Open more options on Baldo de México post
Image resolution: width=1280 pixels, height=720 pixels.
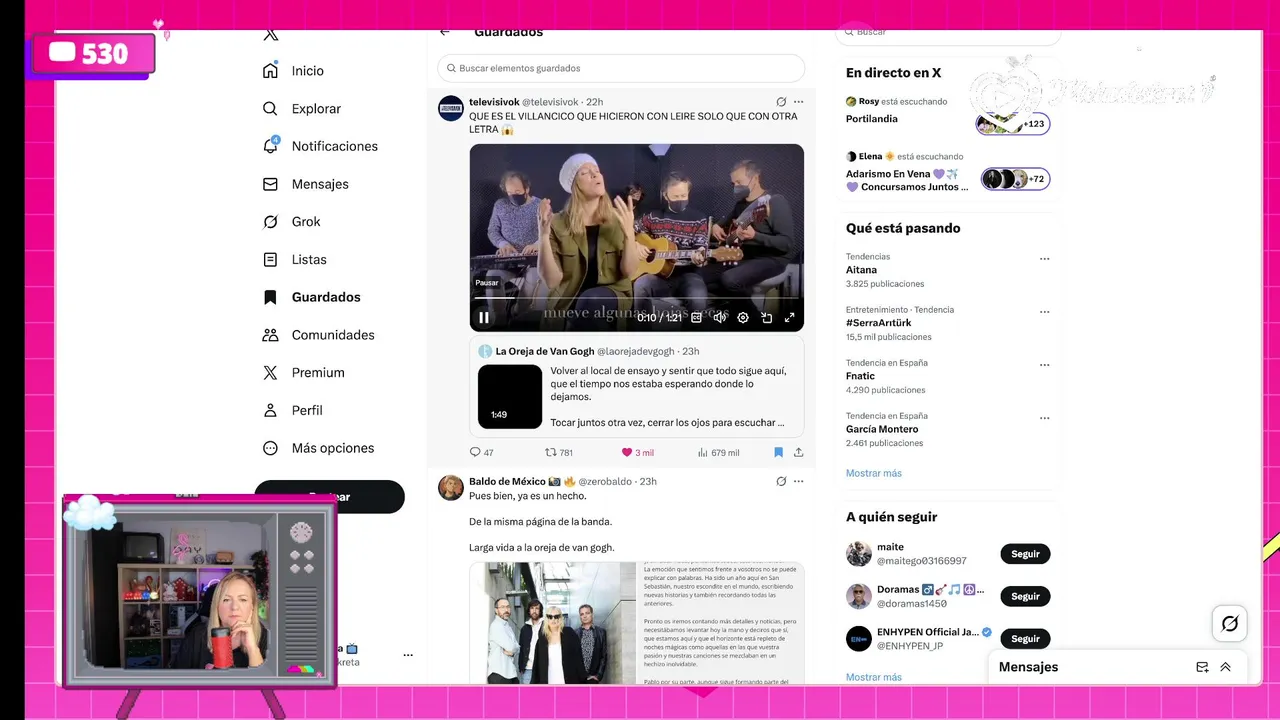(798, 481)
